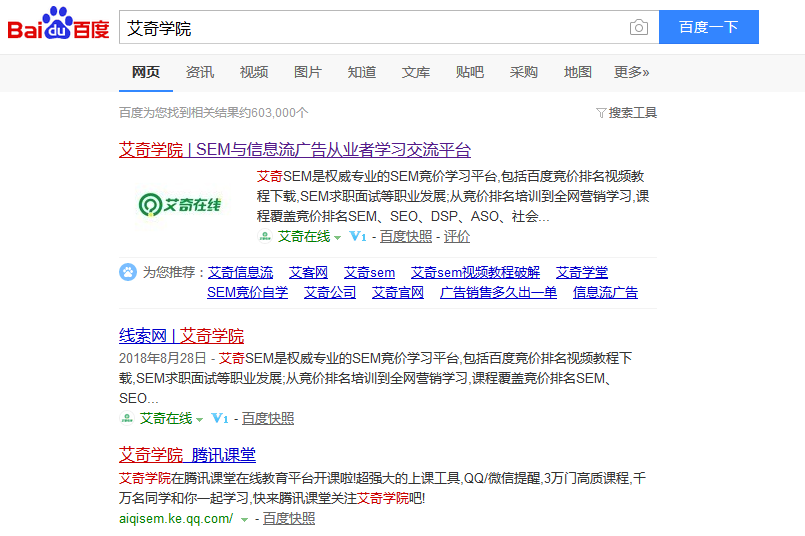Viewport: 805px width, 536px height.
Task: Open result 线索网 | 艾奇学院
Action: [181, 336]
